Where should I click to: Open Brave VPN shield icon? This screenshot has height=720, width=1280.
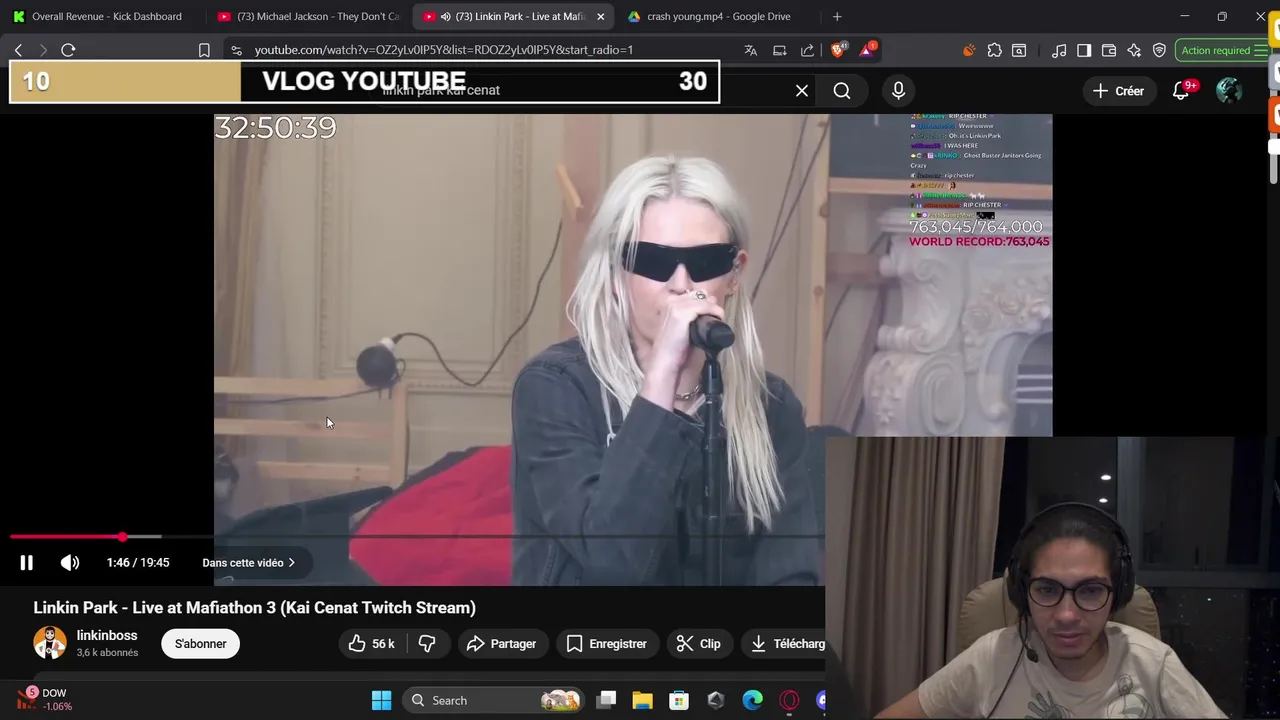click(1159, 50)
